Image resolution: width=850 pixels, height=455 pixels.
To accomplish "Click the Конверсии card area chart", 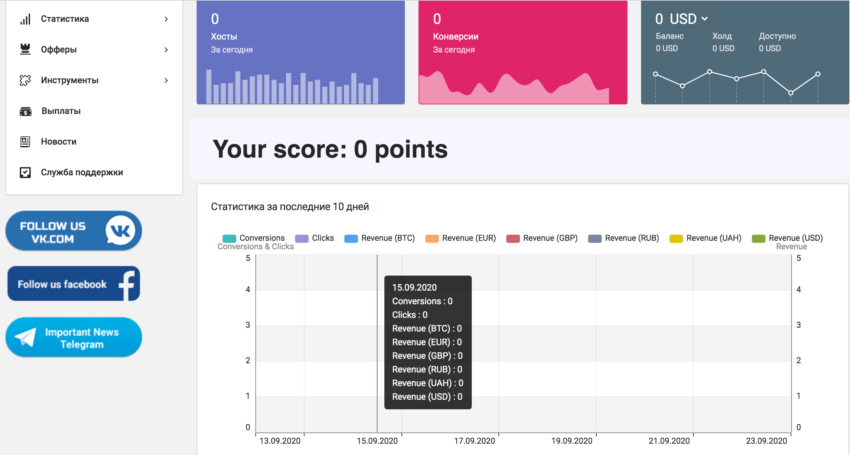I will point(514,88).
